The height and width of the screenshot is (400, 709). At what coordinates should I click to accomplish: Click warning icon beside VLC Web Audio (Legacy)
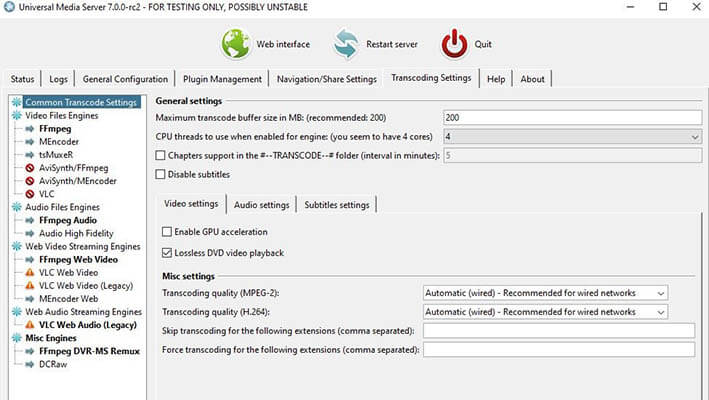tap(30, 325)
